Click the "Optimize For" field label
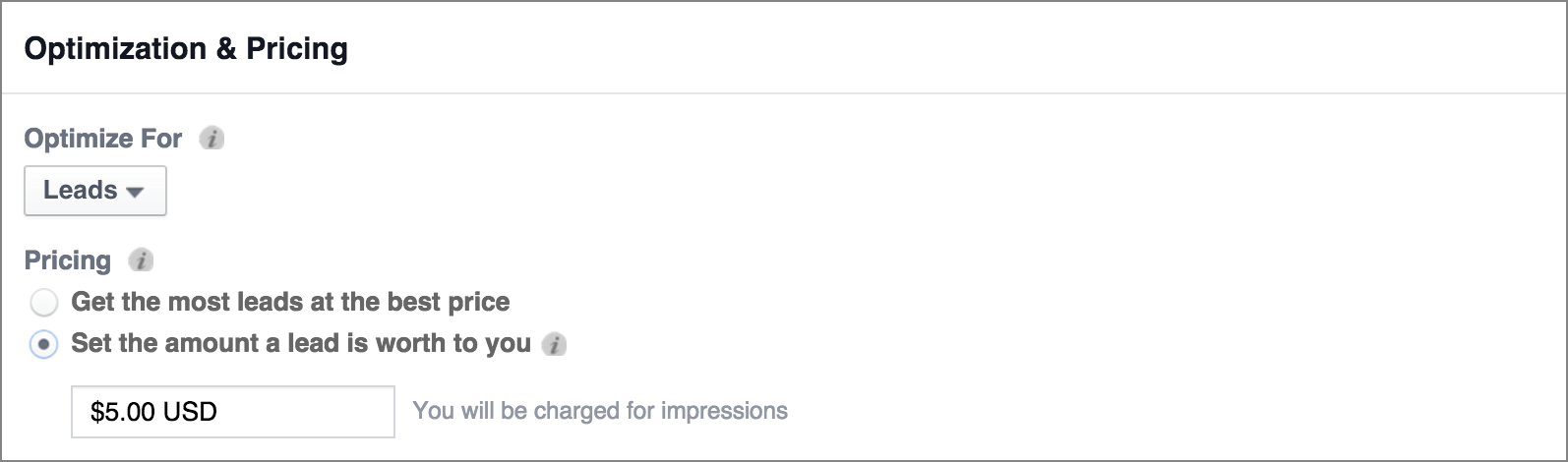Screen dimensions: 1568x462 tap(103, 139)
